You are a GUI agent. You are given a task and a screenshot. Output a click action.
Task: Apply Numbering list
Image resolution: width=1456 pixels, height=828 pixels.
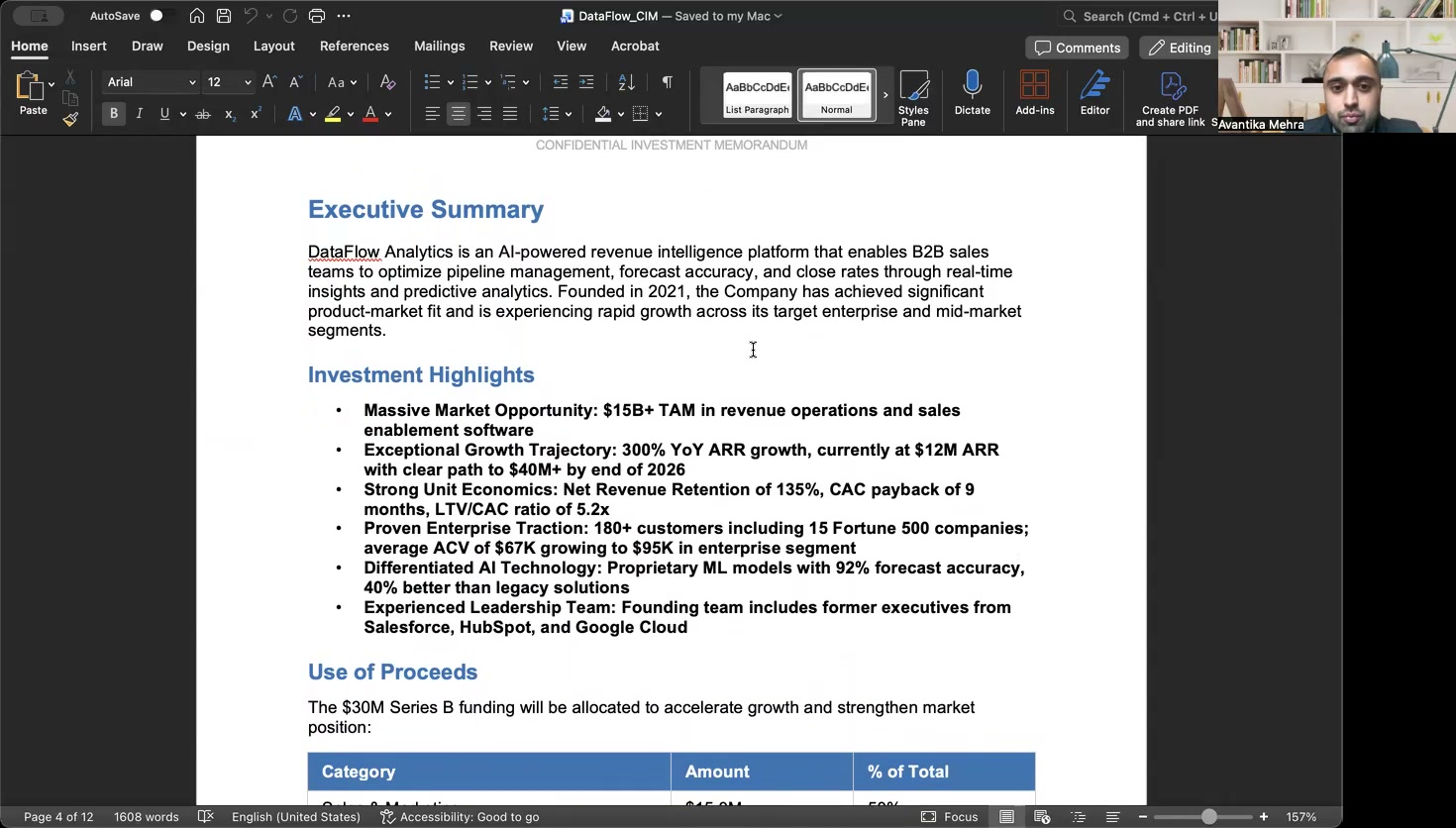(470, 82)
